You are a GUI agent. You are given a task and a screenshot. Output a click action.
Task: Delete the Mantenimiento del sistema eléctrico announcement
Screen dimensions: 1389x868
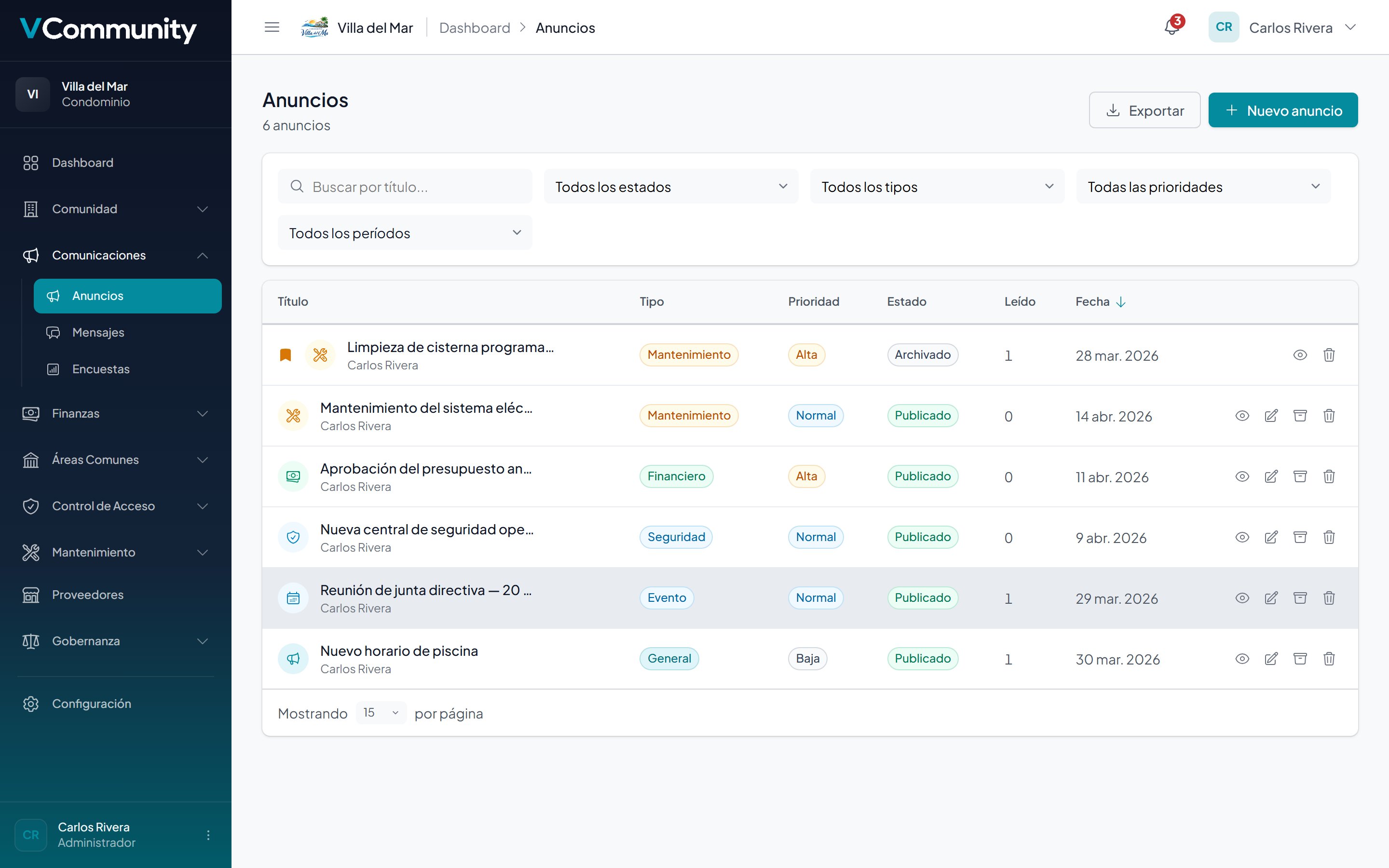(x=1329, y=416)
